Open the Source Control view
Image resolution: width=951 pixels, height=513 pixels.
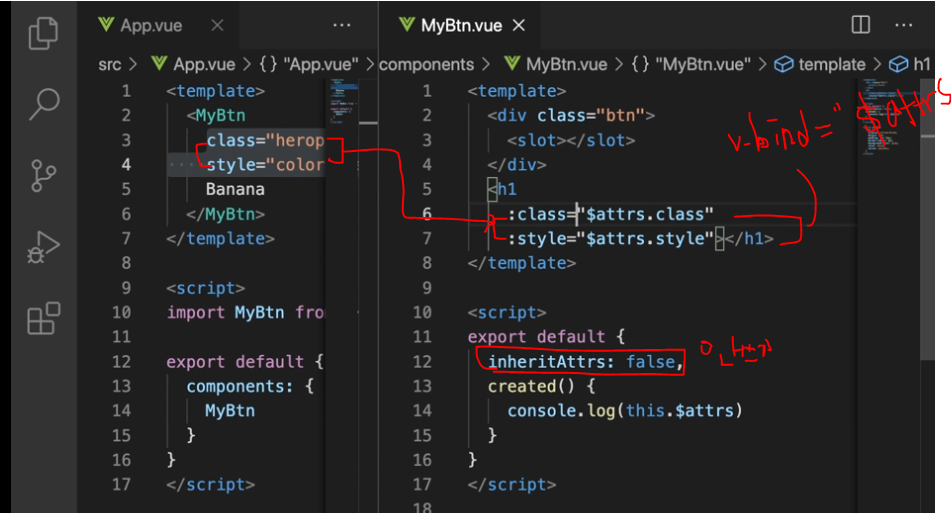pyautogui.click(x=44, y=176)
